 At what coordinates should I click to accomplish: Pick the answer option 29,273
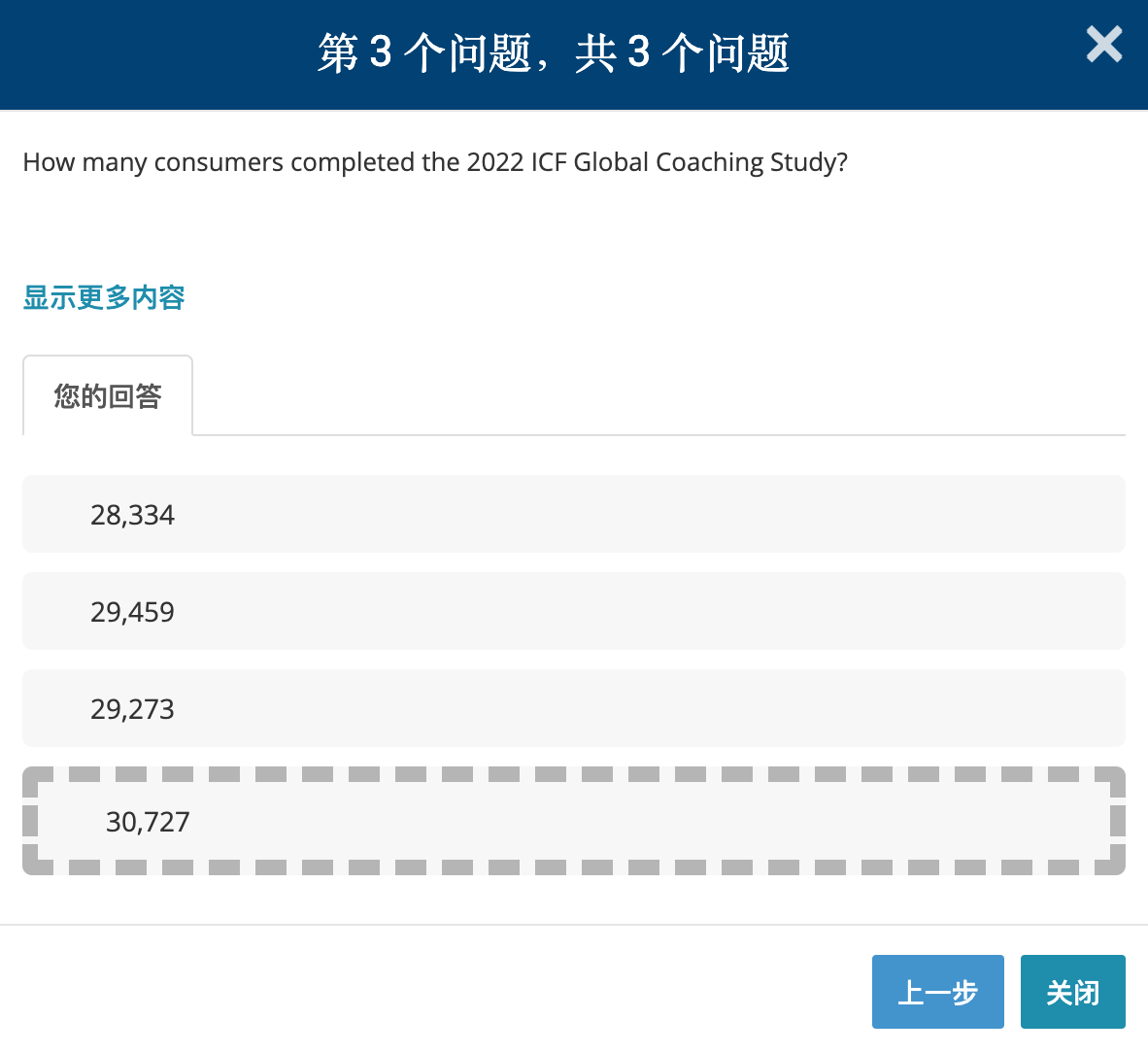[x=133, y=709]
